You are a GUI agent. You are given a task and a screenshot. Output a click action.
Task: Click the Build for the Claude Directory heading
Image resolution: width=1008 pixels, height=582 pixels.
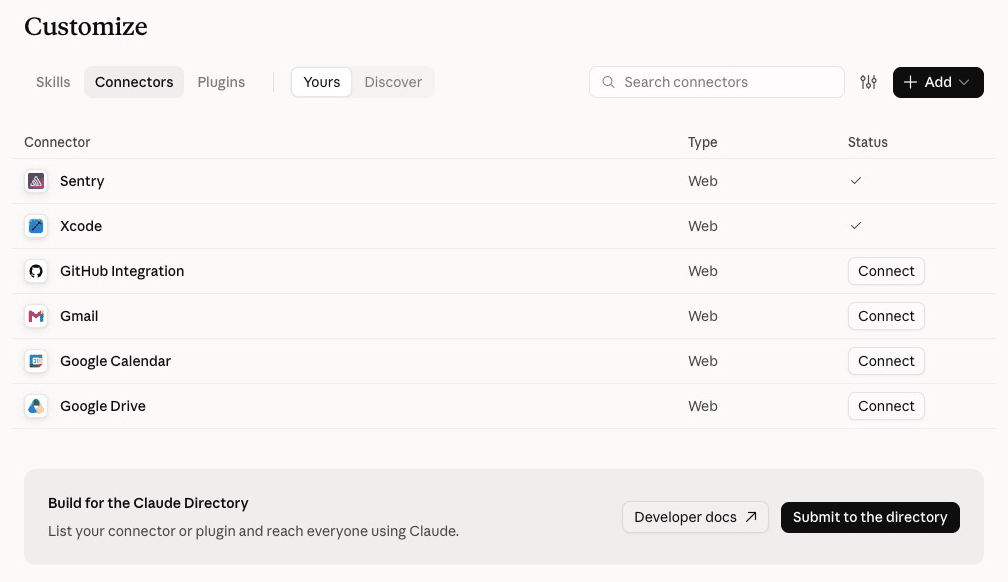[x=148, y=503]
